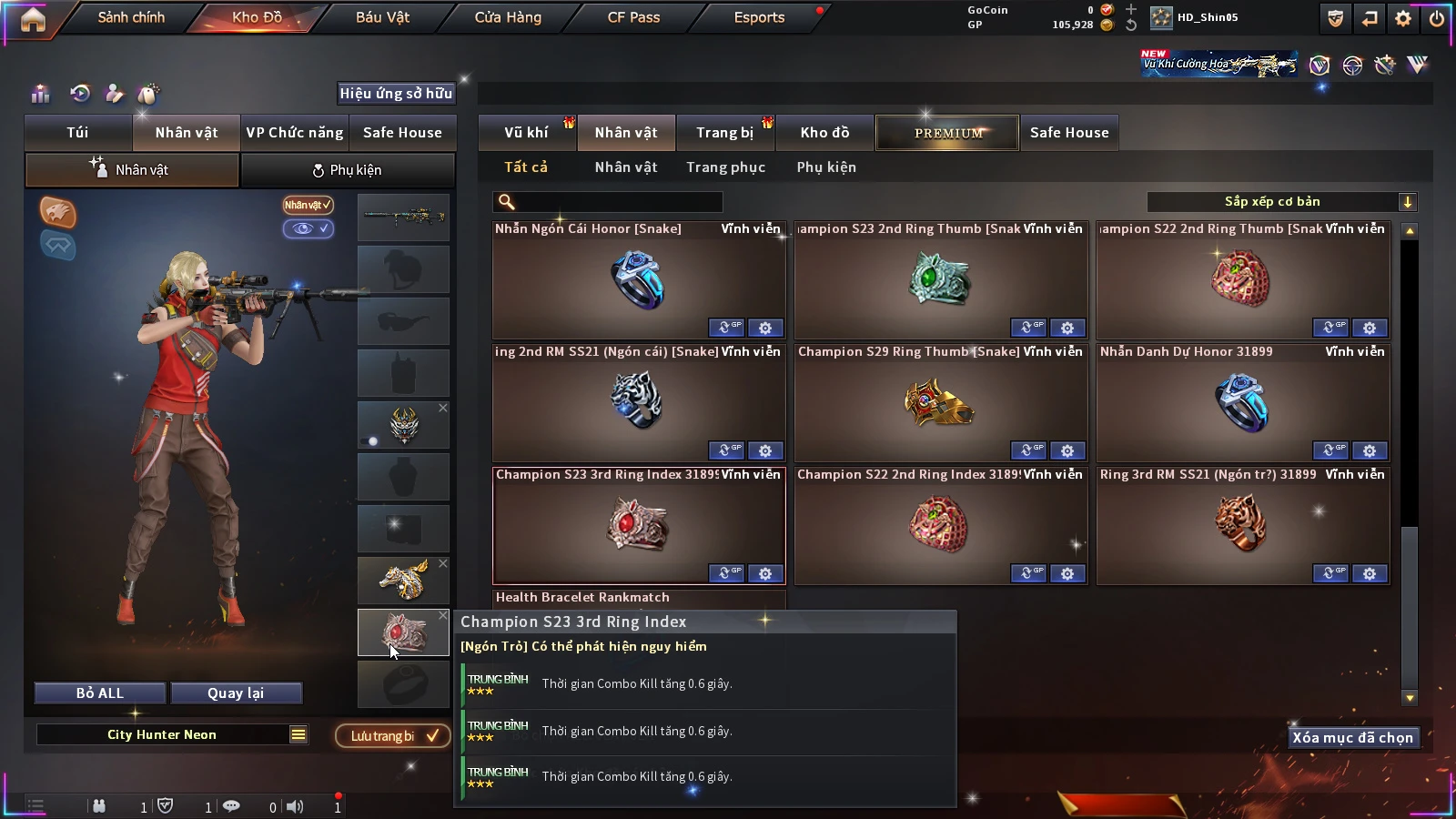The height and width of the screenshot is (819, 1456).
Task: Open settings gear on Nhẫn Danh Dự Honor ring
Action: [x=1370, y=450]
